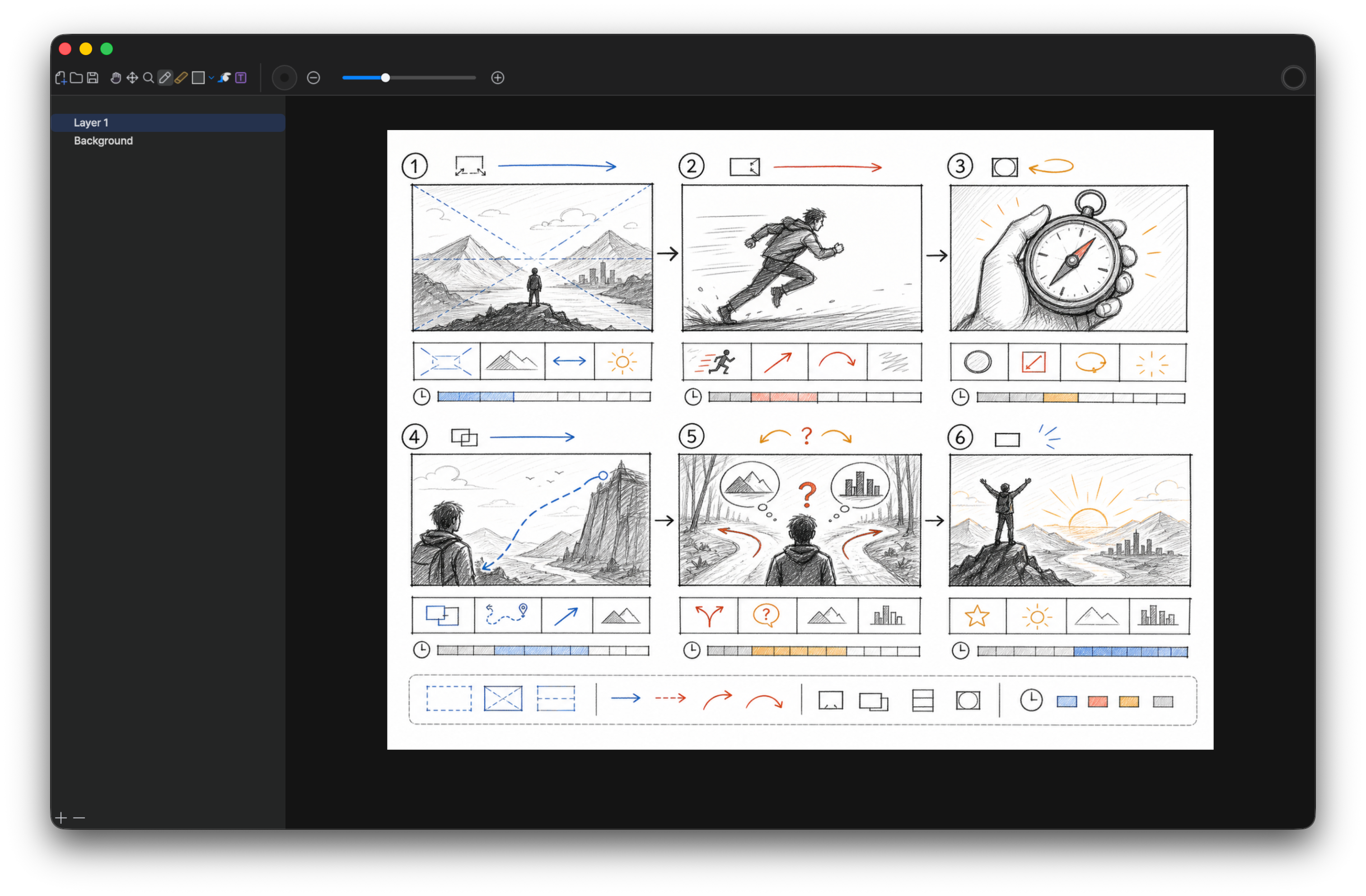Select the Rectangle shape tool
This screenshot has width=1366, height=896.
199,78
